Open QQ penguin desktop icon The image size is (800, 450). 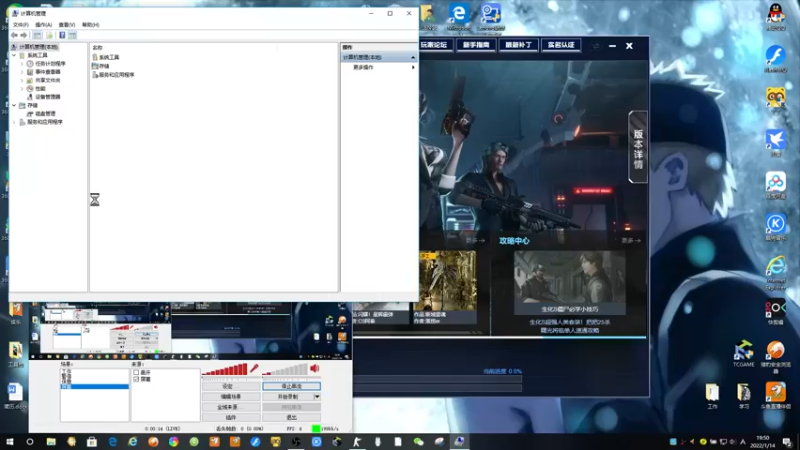pos(776,16)
